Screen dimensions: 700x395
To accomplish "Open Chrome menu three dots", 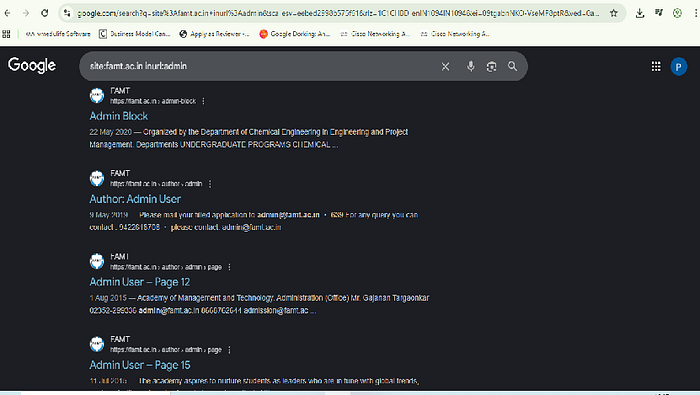I will tap(696, 13).
